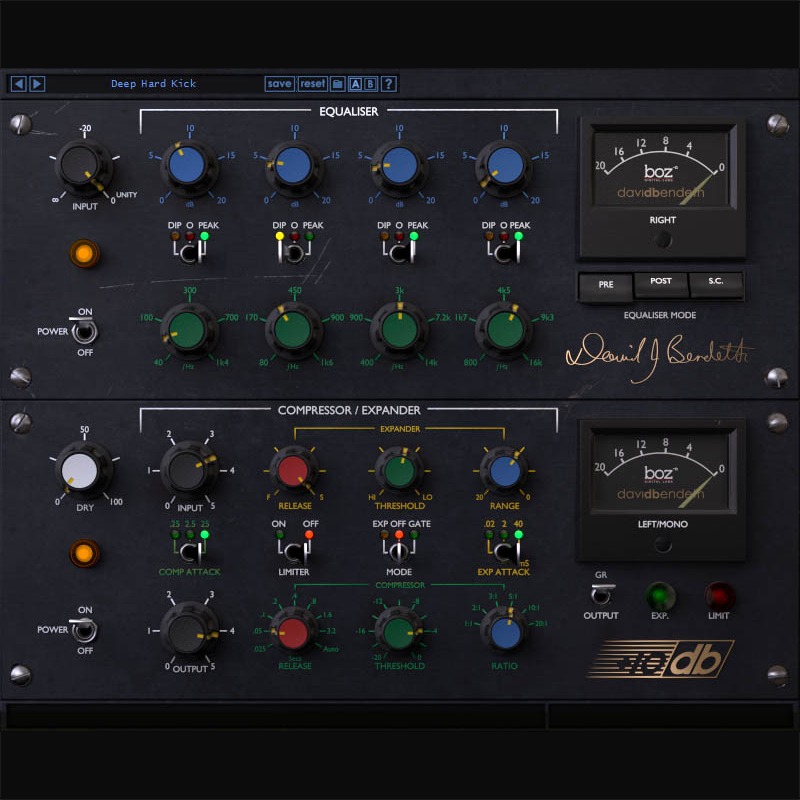Viewport: 800px width, 800px height.
Task: Adjust the compressor red RELEASE knob
Action: click(x=293, y=633)
